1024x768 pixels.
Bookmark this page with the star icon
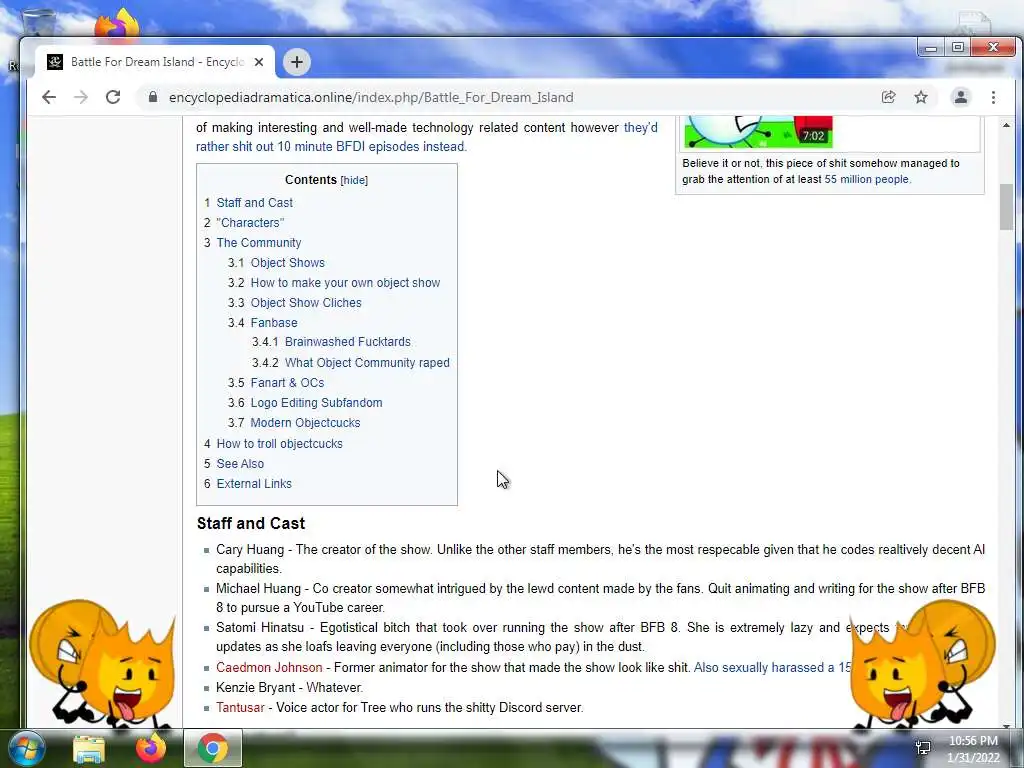point(921,97)
